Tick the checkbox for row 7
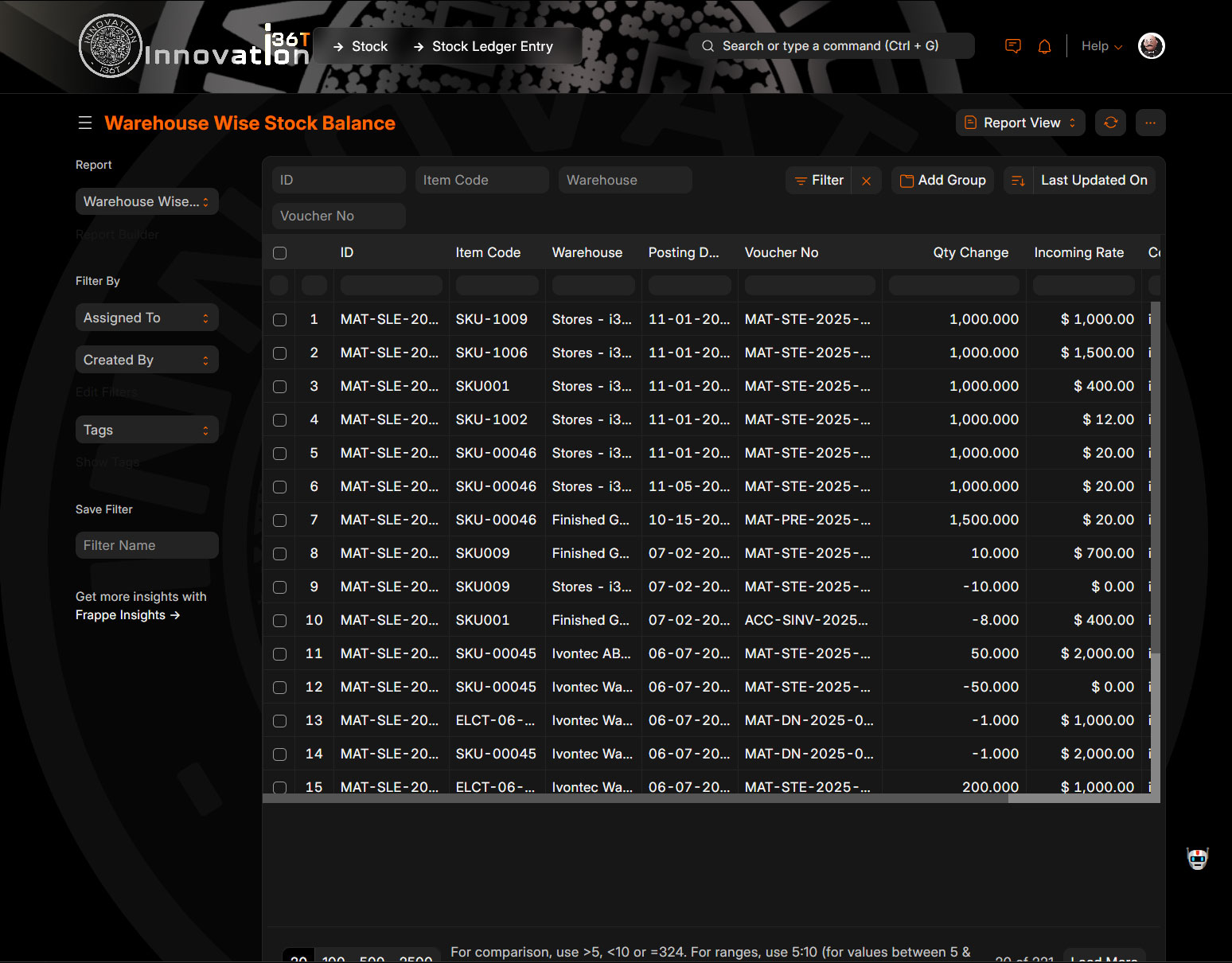Viewport: 1232px width, 963px height. (279, 520)
